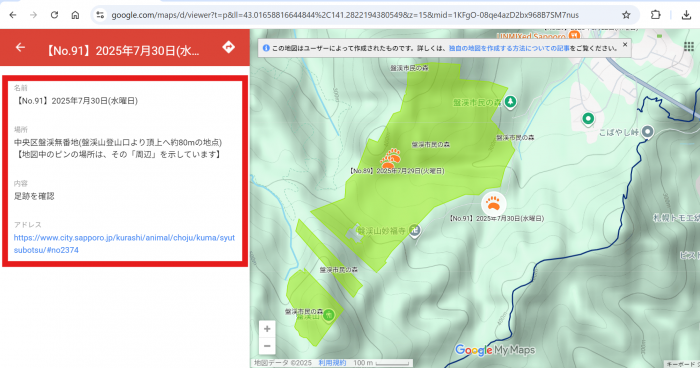The width and height of the screenshot is (700, 368).
Task: Zoom out the map with minus button
Action: 267,346
